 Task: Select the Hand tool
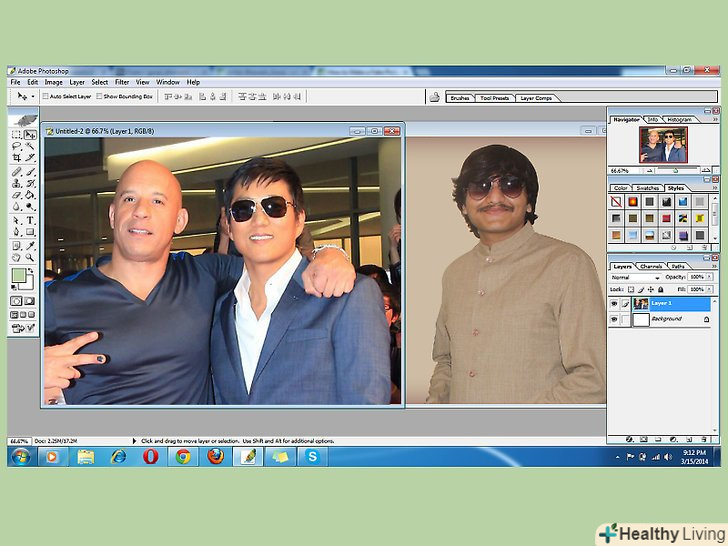point(17,257)
